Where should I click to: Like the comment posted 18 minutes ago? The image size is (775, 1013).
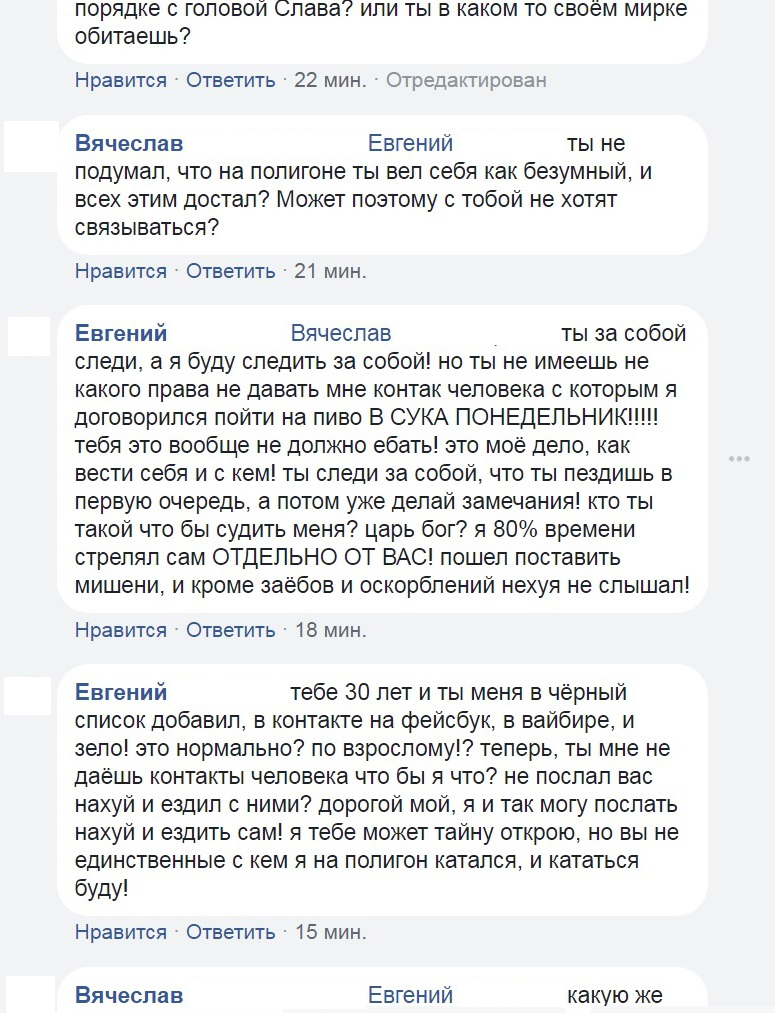coord(120,630)
